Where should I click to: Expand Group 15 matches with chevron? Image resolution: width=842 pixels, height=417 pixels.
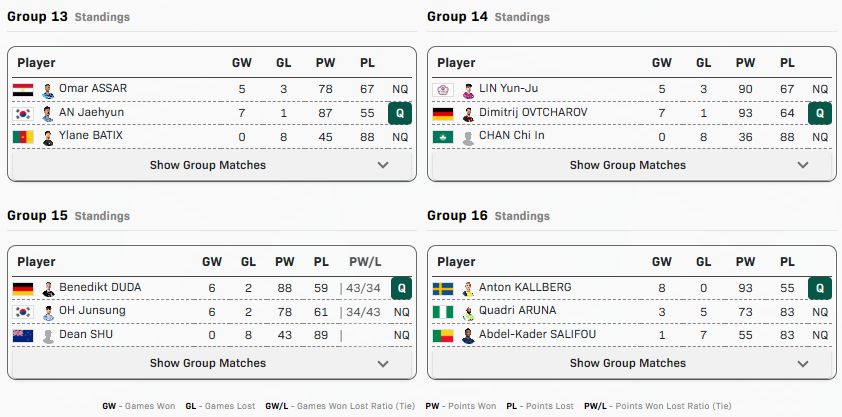tap(384, 364)
